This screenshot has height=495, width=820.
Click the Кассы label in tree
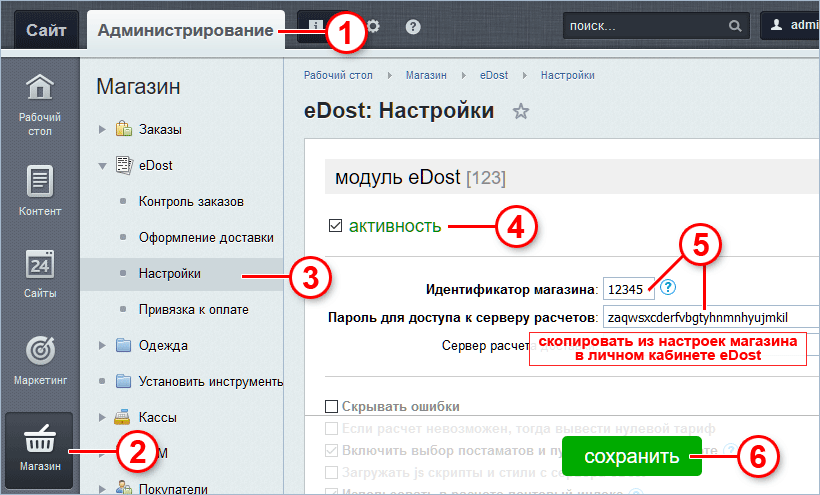point(157,417)
